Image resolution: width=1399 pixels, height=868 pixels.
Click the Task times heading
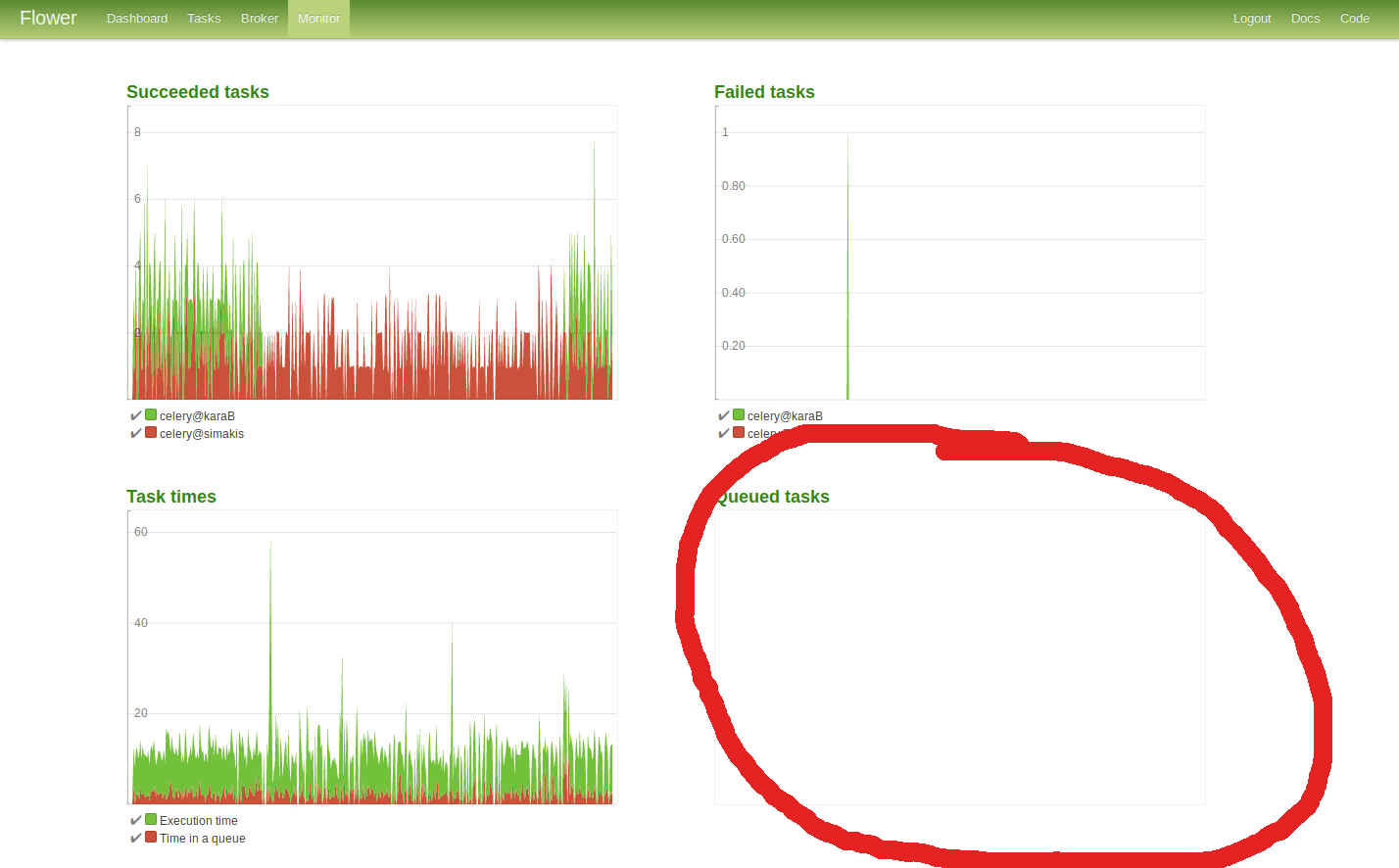171,497
